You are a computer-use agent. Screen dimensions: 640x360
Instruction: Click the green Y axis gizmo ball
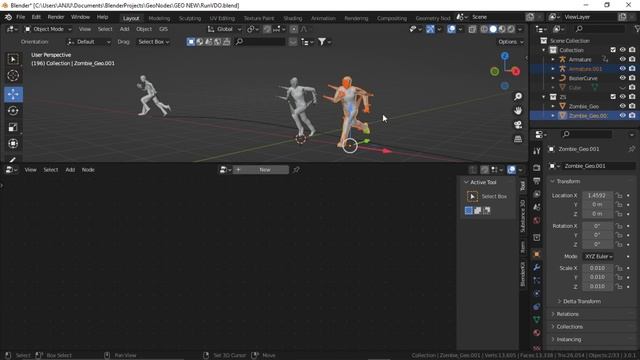[x=495, y=72]
